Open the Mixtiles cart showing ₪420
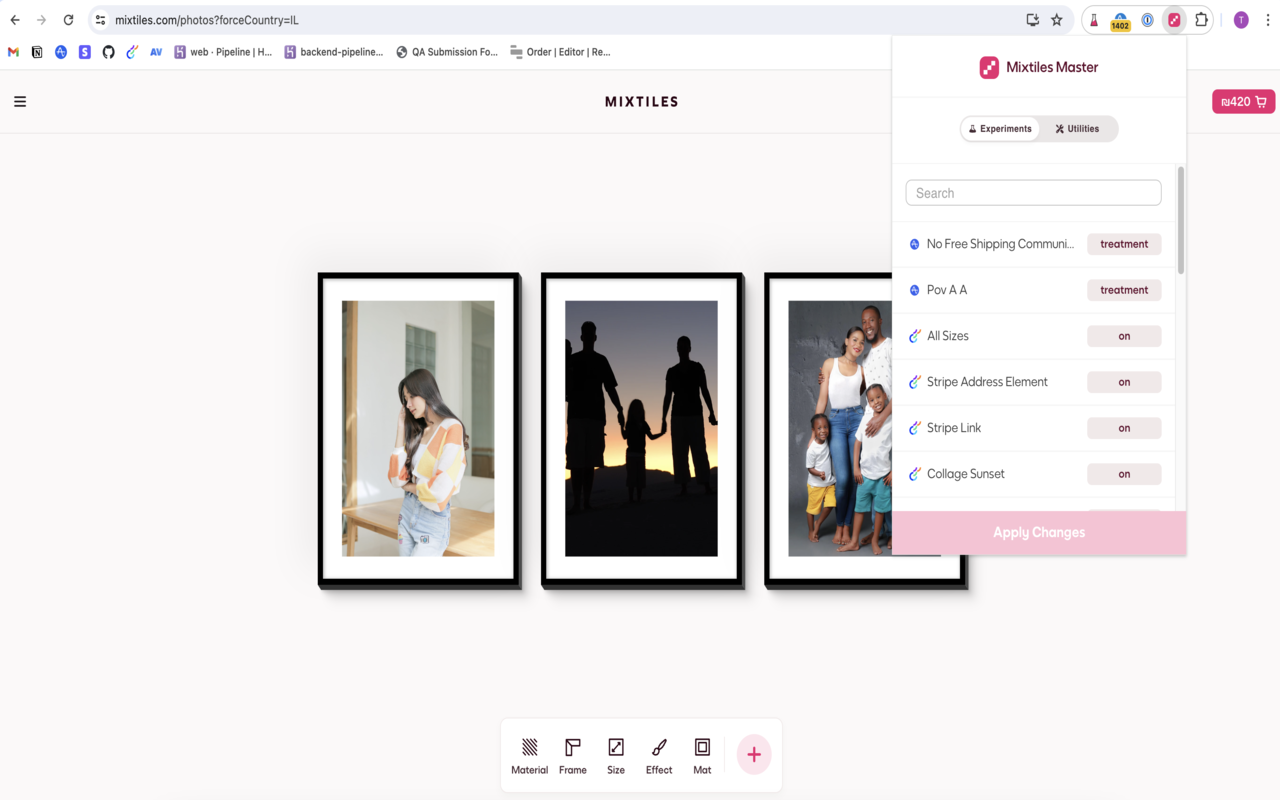1280x800 pixels. tap(1242, 101)
